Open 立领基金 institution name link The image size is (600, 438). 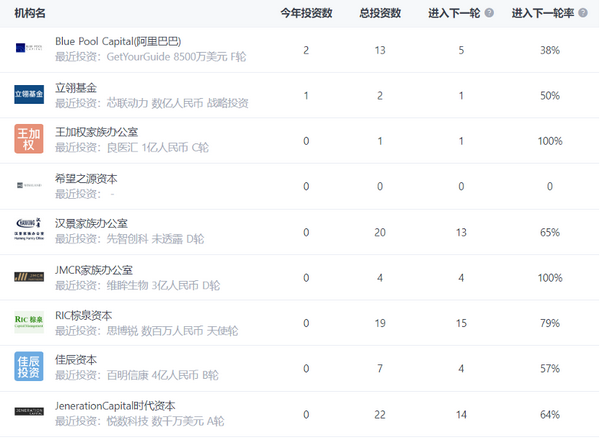[x=76, y=88]
